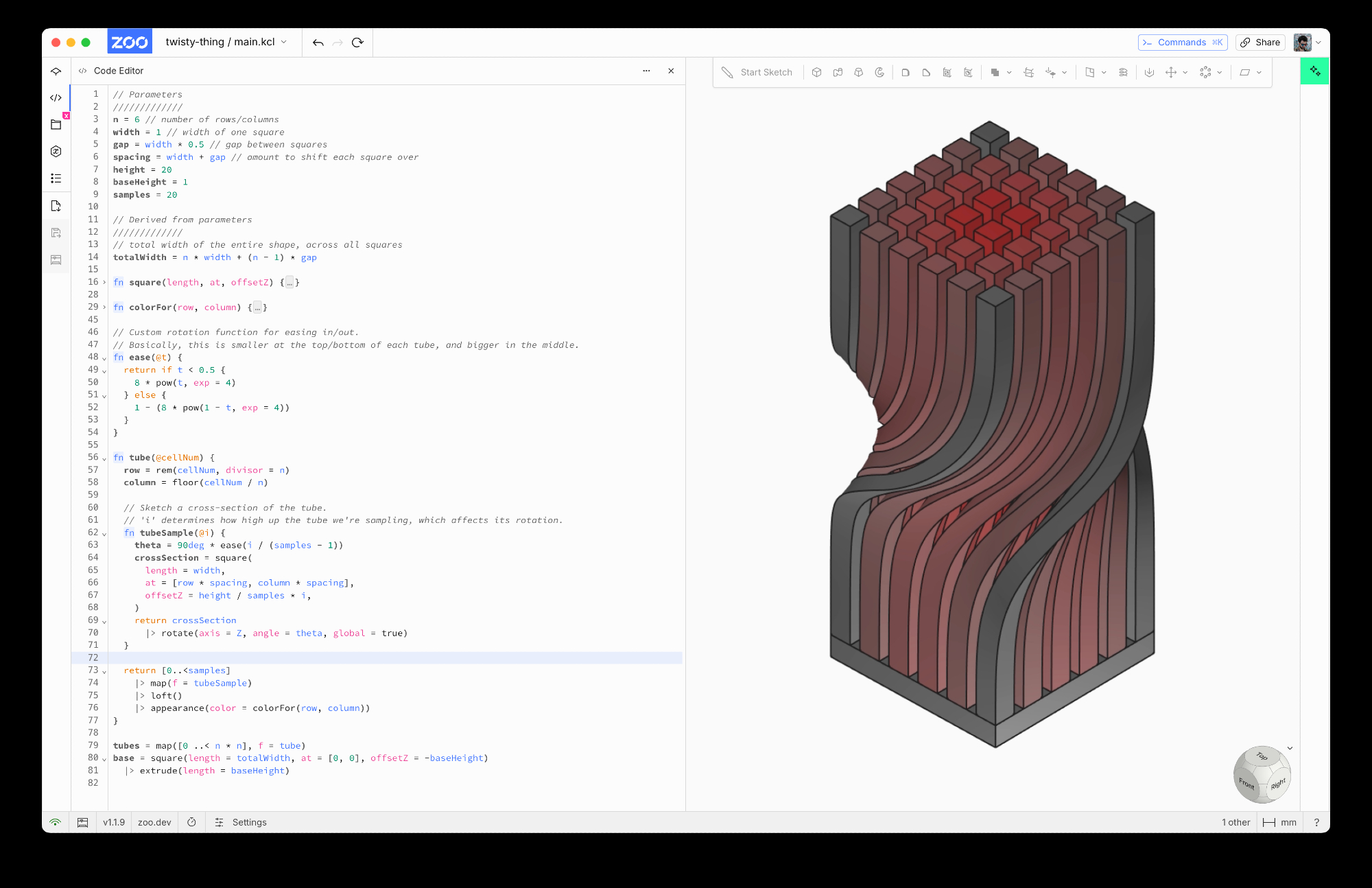
Task: Select the Chamfer tool icon
Action: 926,72
